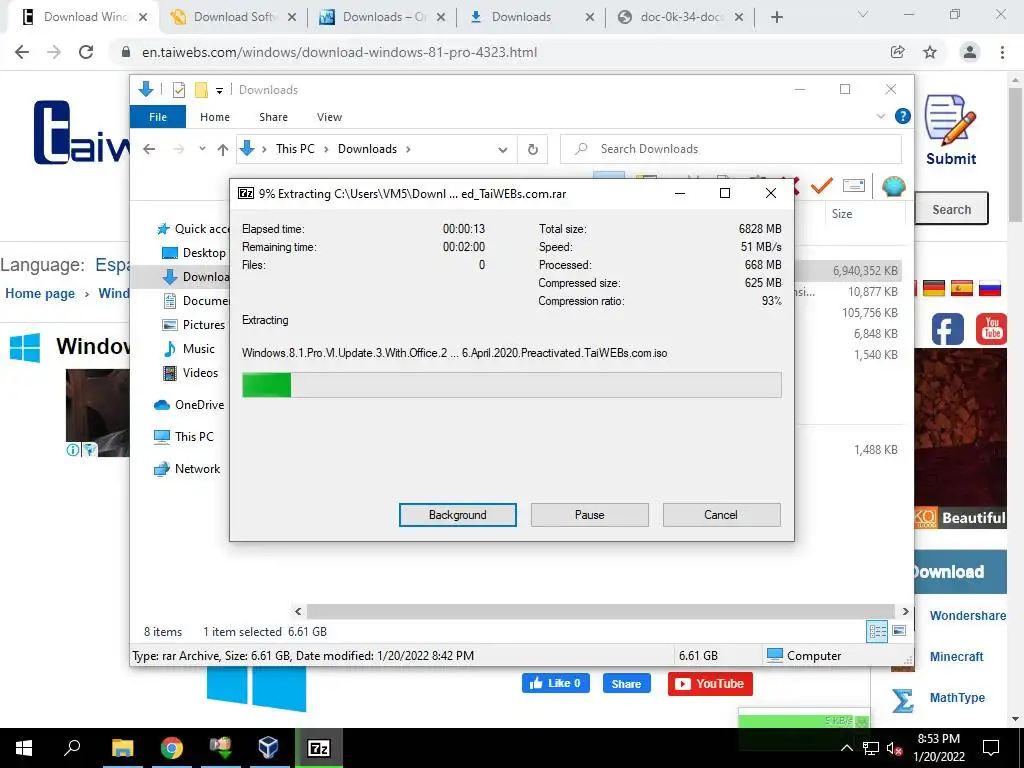Open Chrome three-dot menu
1024x768 pixels.
pyautogui.click(x=1002, y=52)
